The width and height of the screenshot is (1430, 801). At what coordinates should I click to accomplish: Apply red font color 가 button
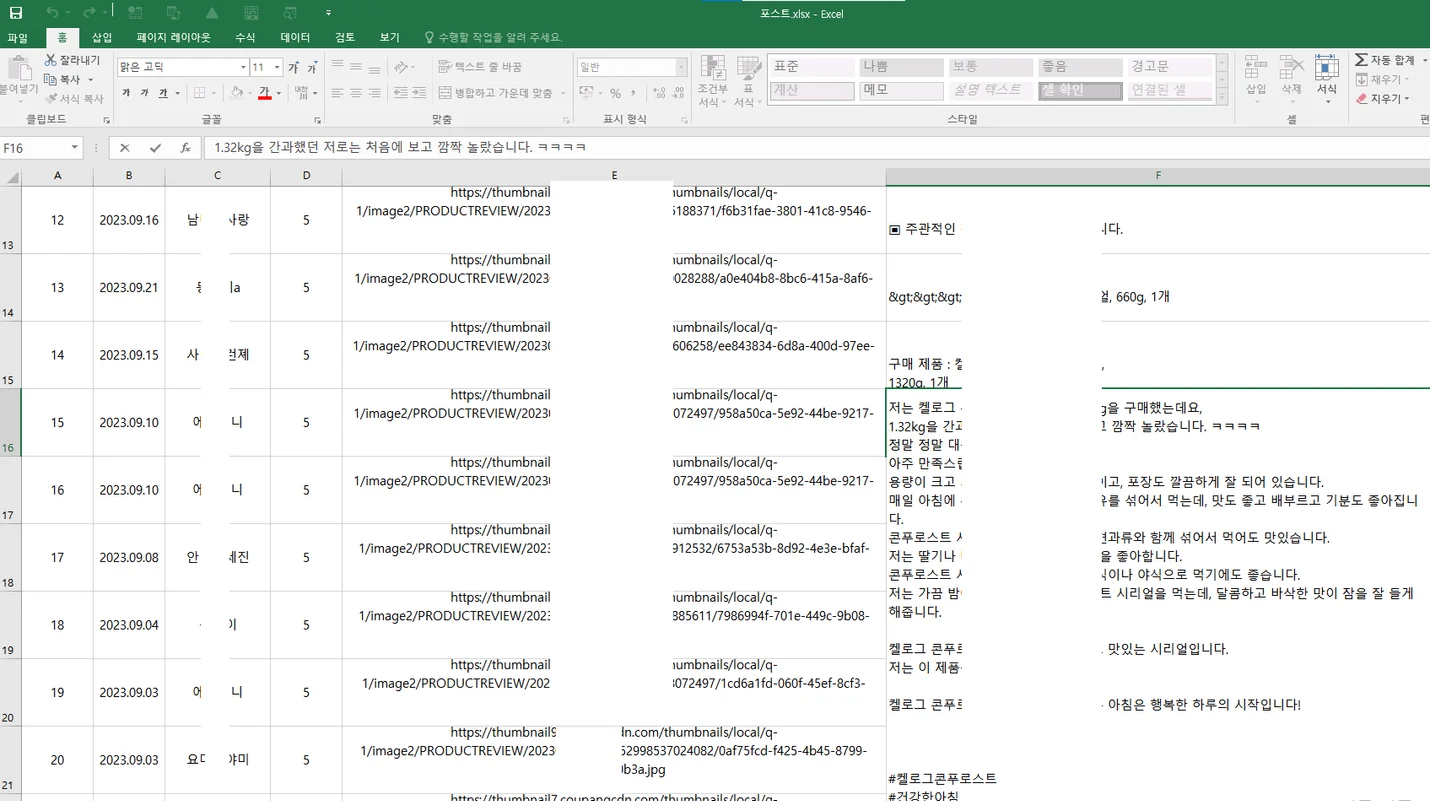(265, 93)
